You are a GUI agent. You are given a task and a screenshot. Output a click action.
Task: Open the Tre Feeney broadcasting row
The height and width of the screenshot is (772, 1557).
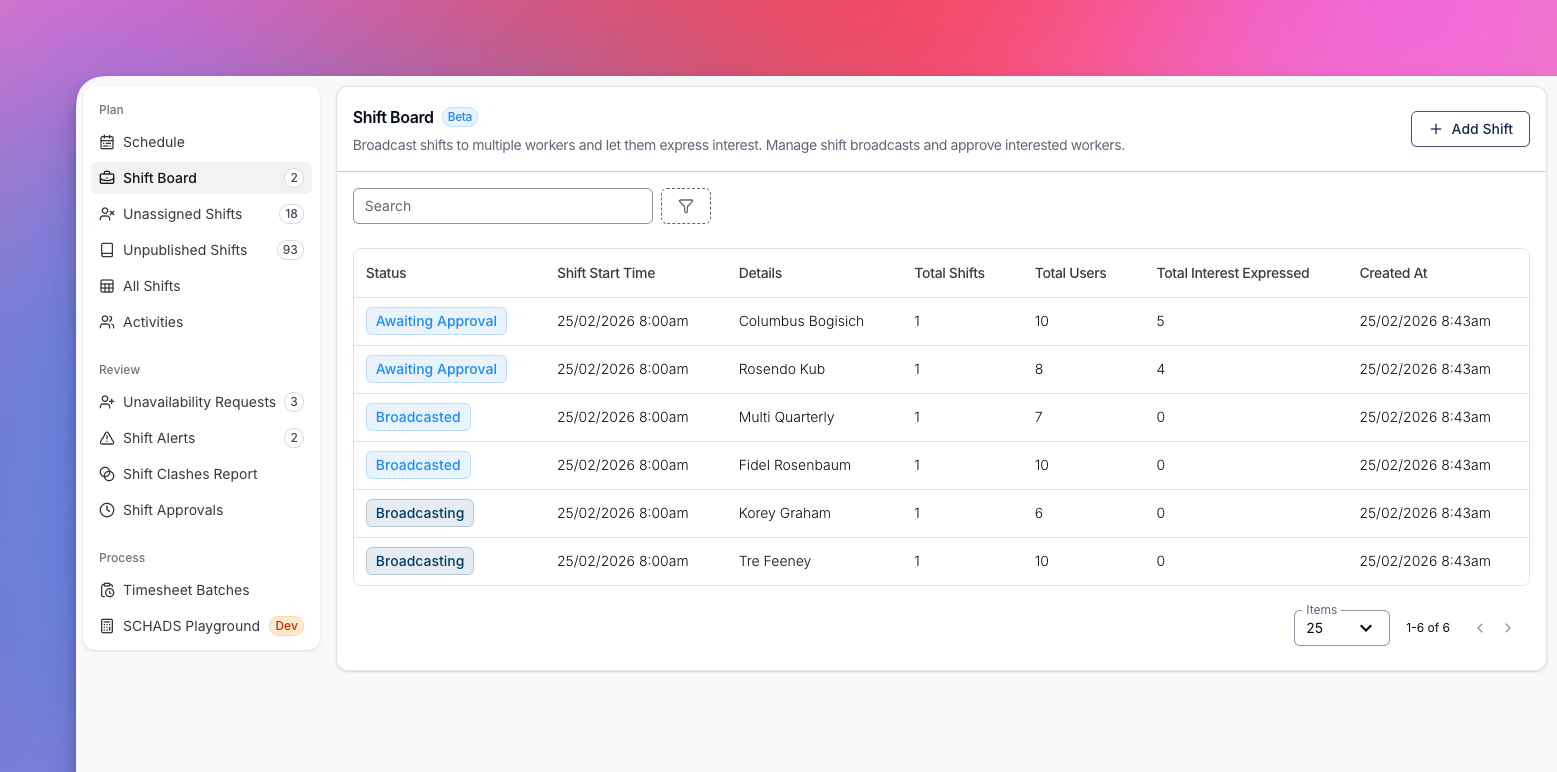(x=774, y=561)
